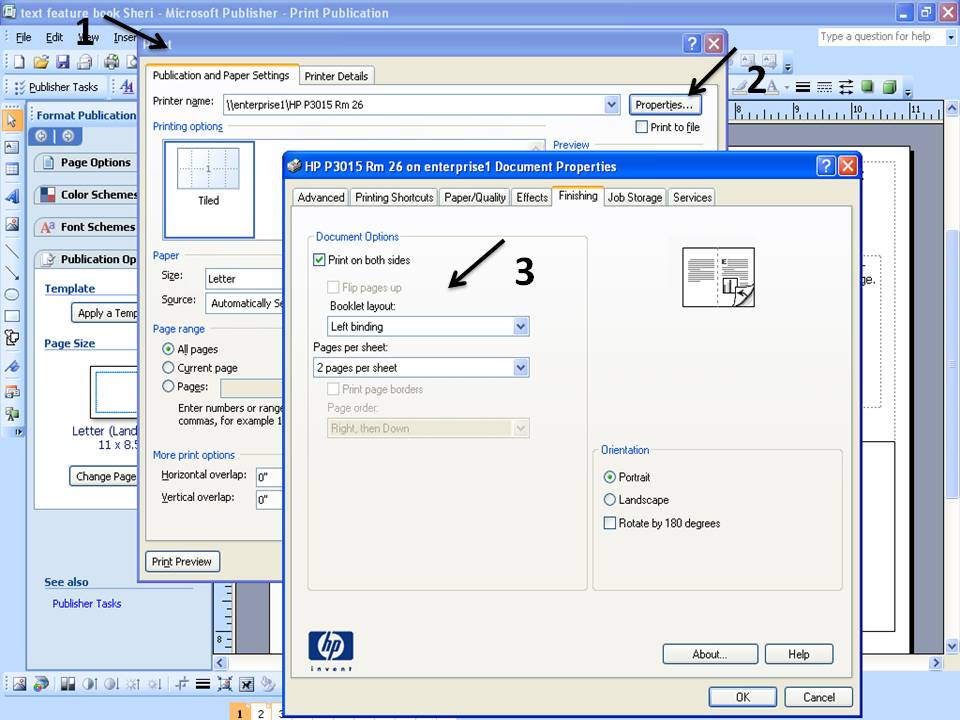
Task: Click Cancel in Document Properties dialog
Action: click(819, 697)
